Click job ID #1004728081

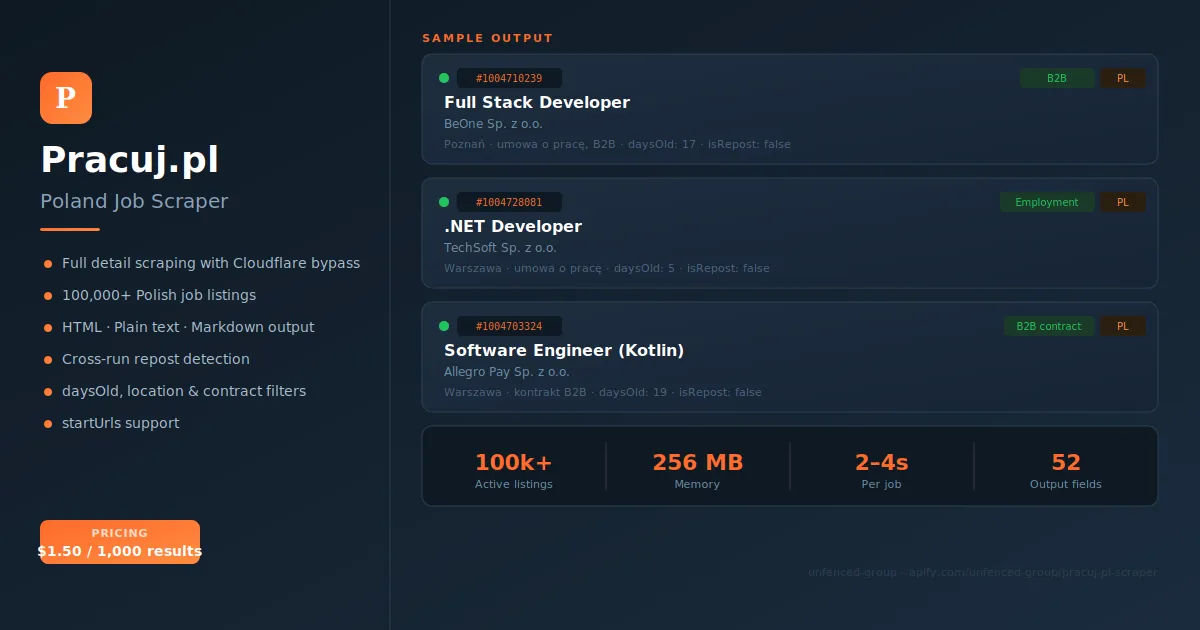click(x=509, y=202)
